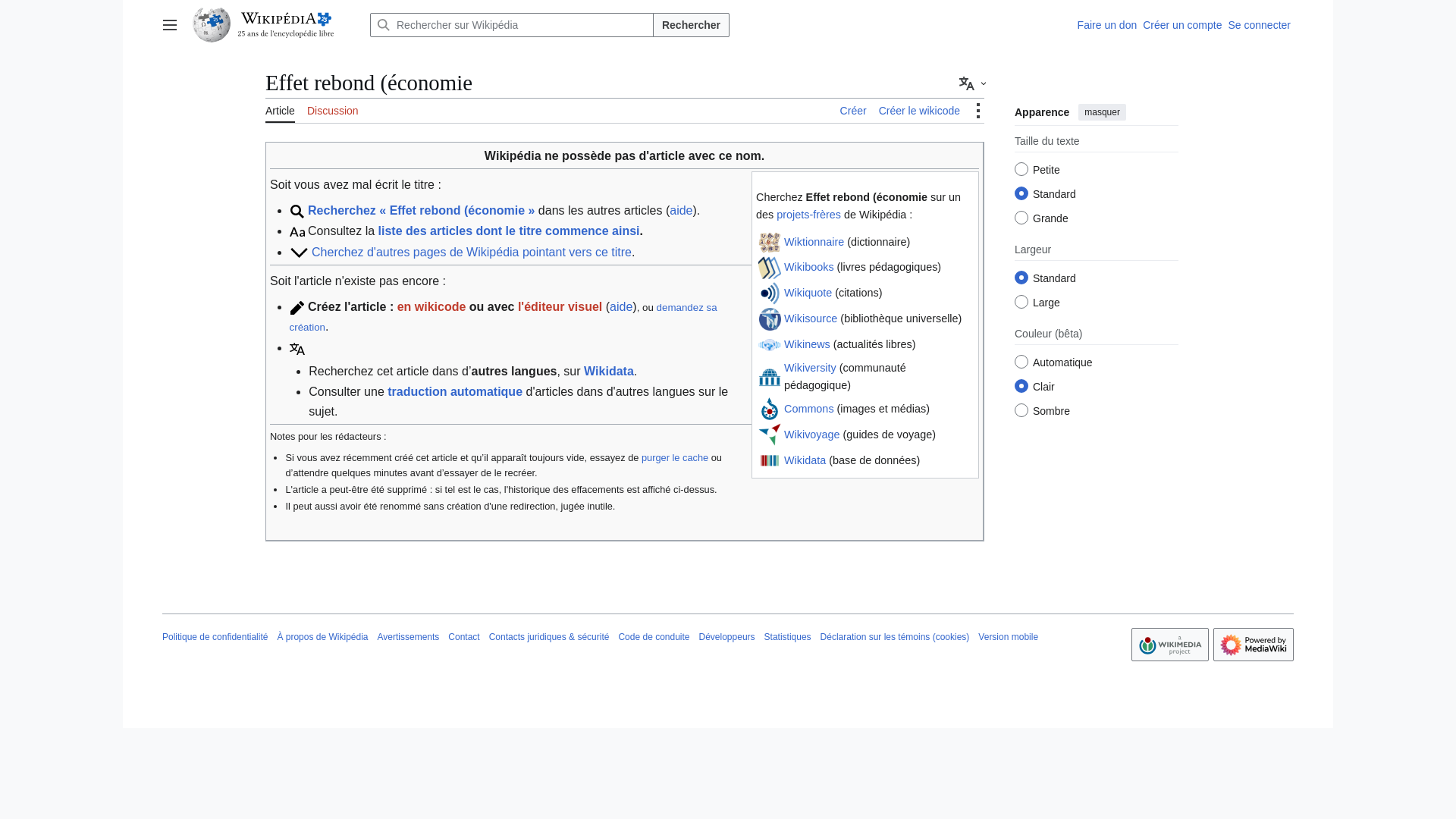Click purger le cache link
Viewport: 1456px width, 819px height.
pyautogui.click(x=675, y=458)
